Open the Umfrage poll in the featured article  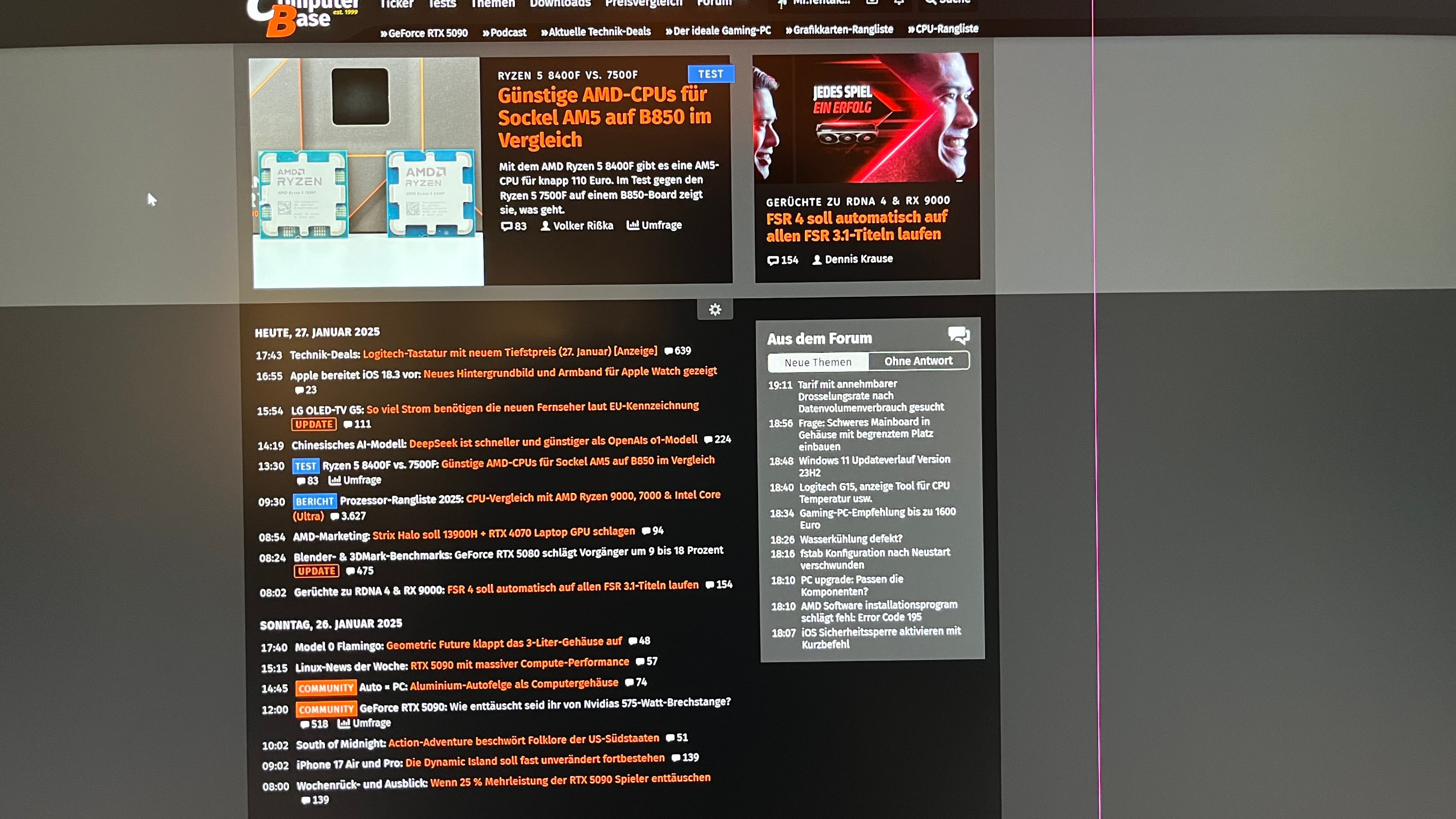tap(654, 226)
